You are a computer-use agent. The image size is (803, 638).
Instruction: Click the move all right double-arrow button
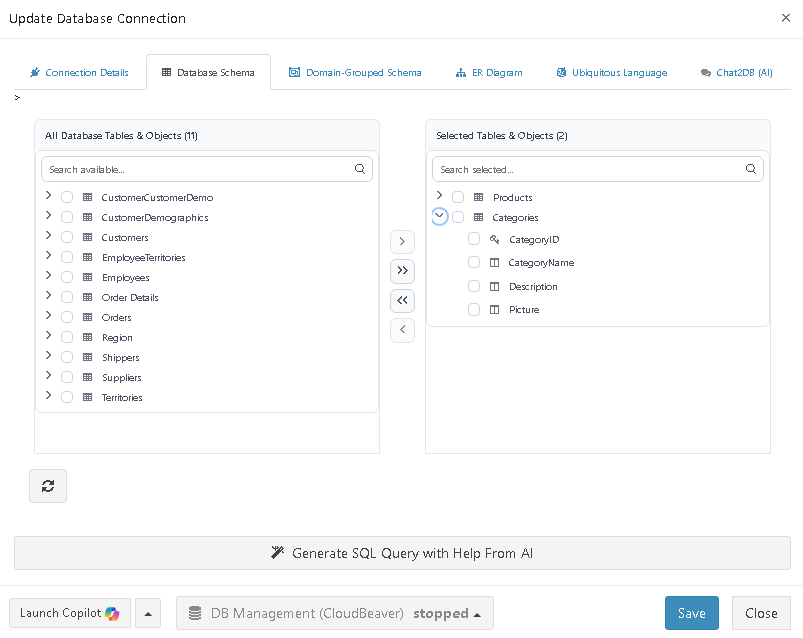[x=402, y=271]
